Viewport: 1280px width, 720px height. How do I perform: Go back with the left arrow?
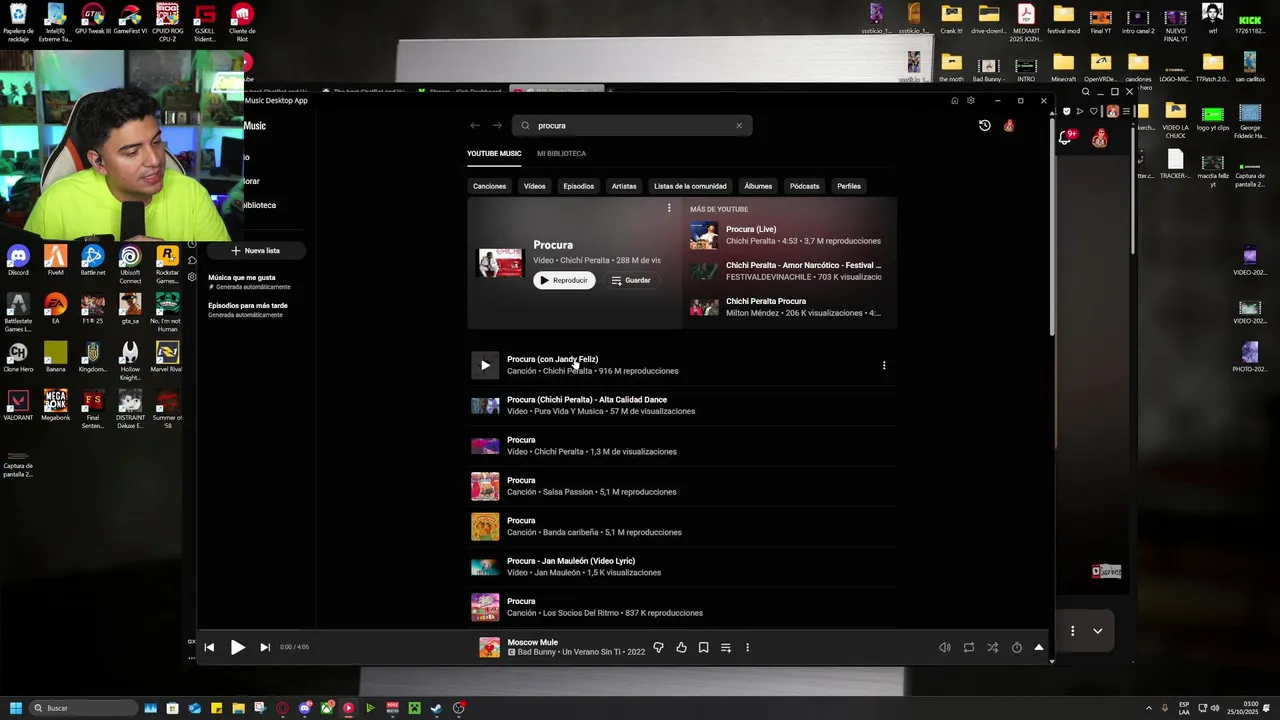point(475,126)
